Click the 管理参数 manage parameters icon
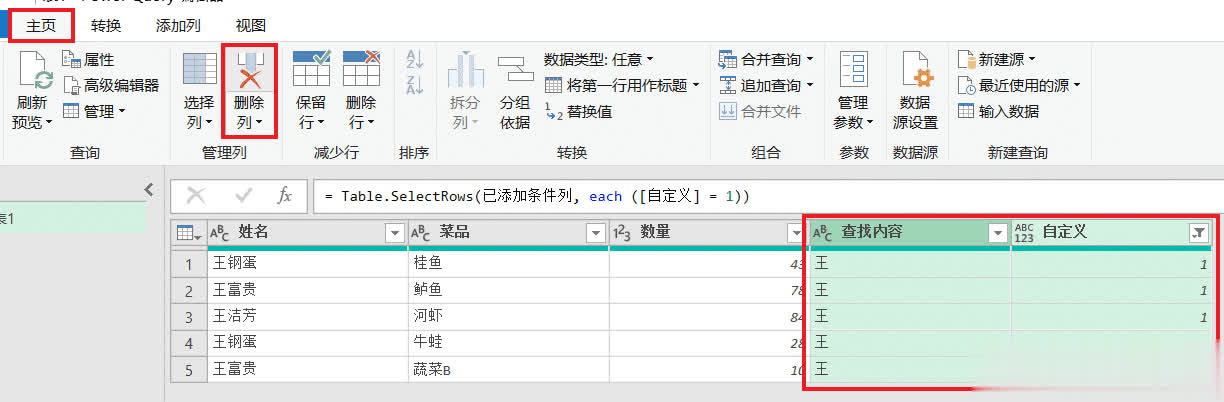1224x402 pixels. point(853,72)
